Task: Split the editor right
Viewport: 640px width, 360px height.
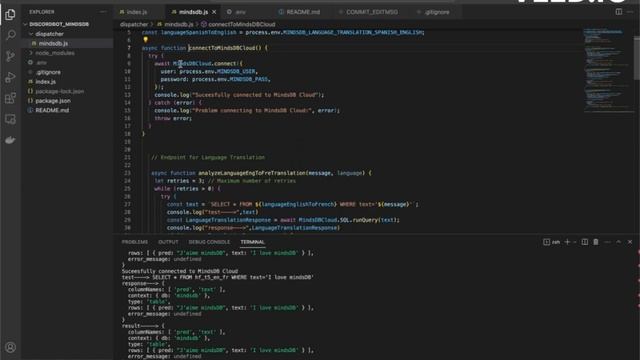Action: click(619, 12)
